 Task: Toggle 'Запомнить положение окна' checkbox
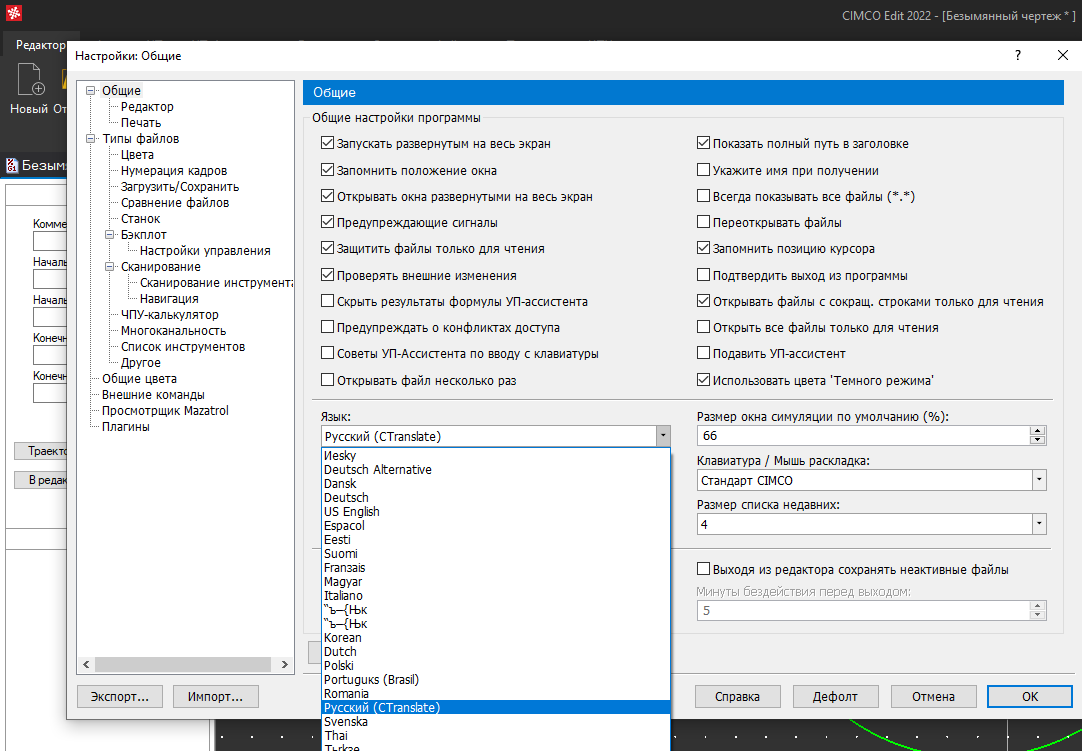pos(328,170)
